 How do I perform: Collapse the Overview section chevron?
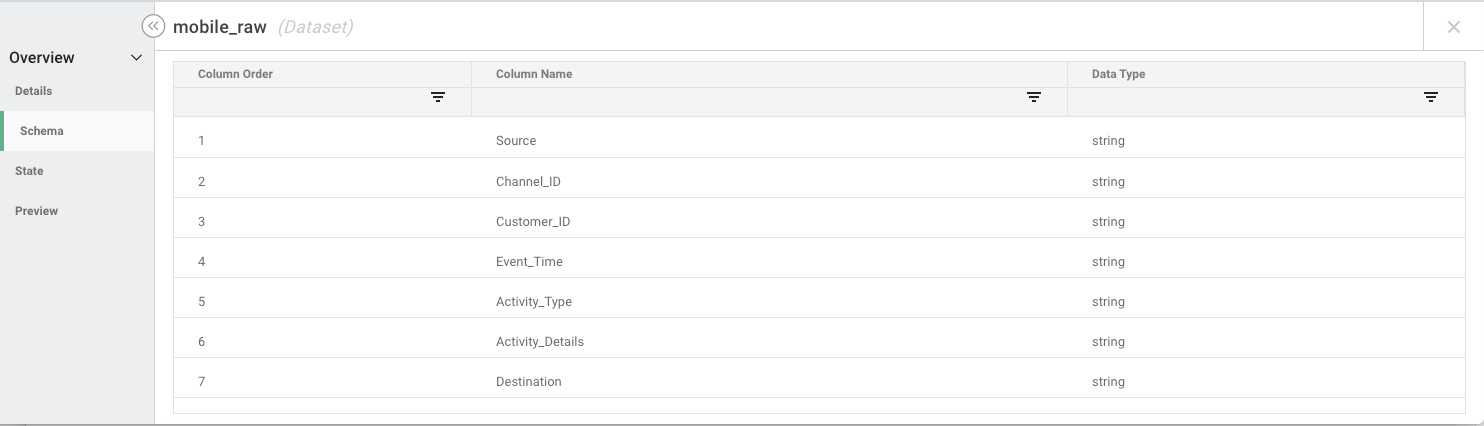click(137, 58)
